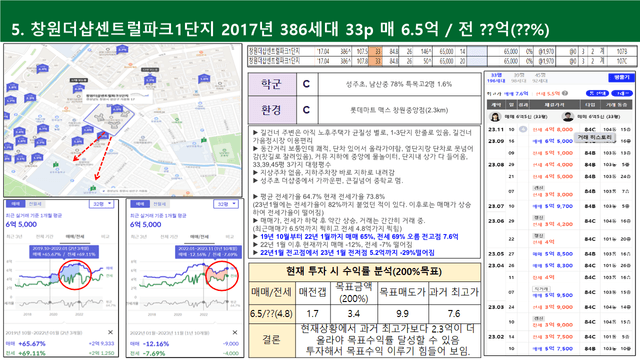Click the 매매 5억 8,500 transaction row
Viewport: 640px width, 360px height.
[559, 254]
